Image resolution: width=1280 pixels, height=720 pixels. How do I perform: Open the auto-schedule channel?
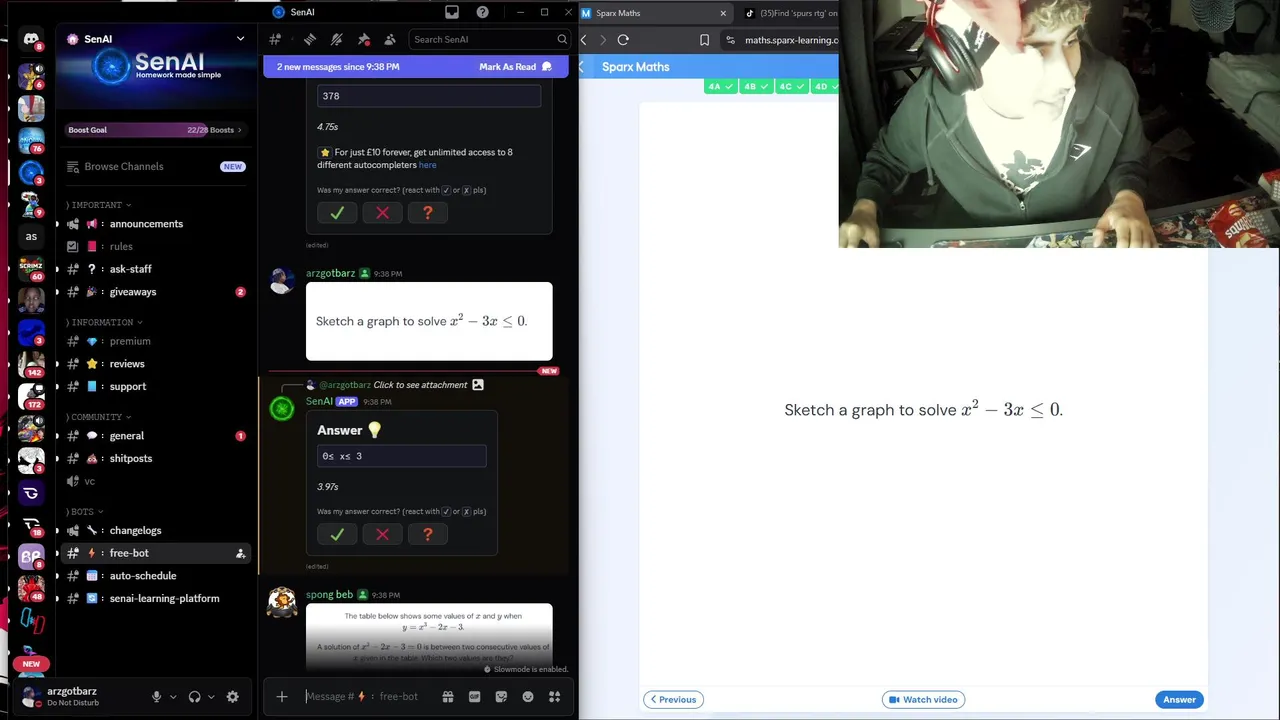pos(143,576)
